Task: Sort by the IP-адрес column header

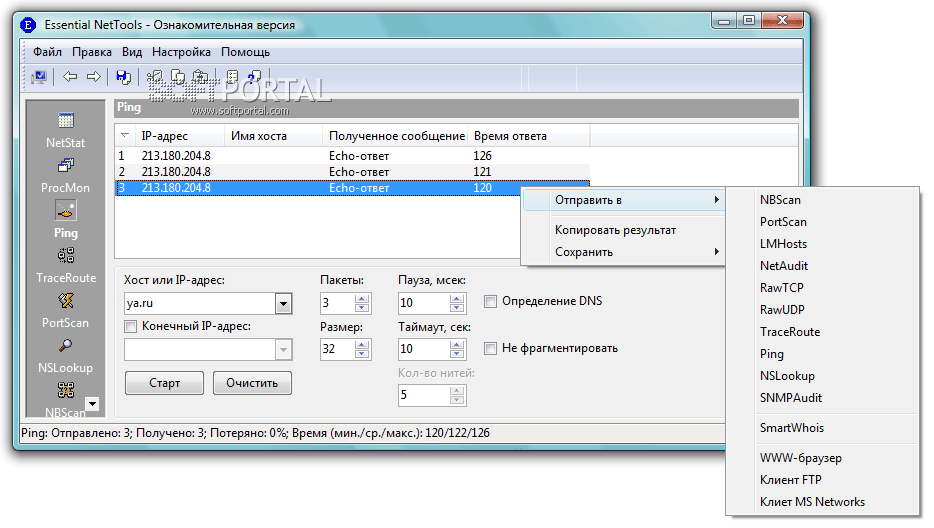Action: 180,136
